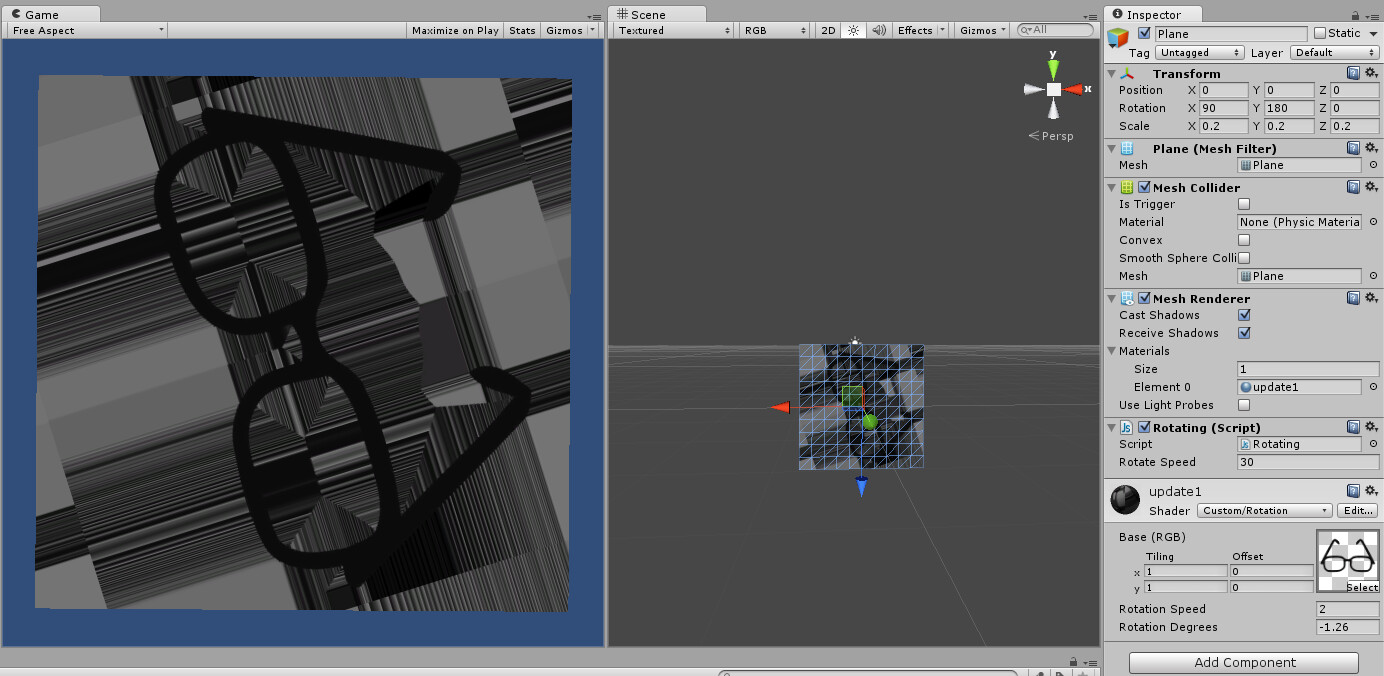Image resolution: width=1384 pixels, height=676 pixels.
Task: Switch to the Game tab
Action: (40, 13)
